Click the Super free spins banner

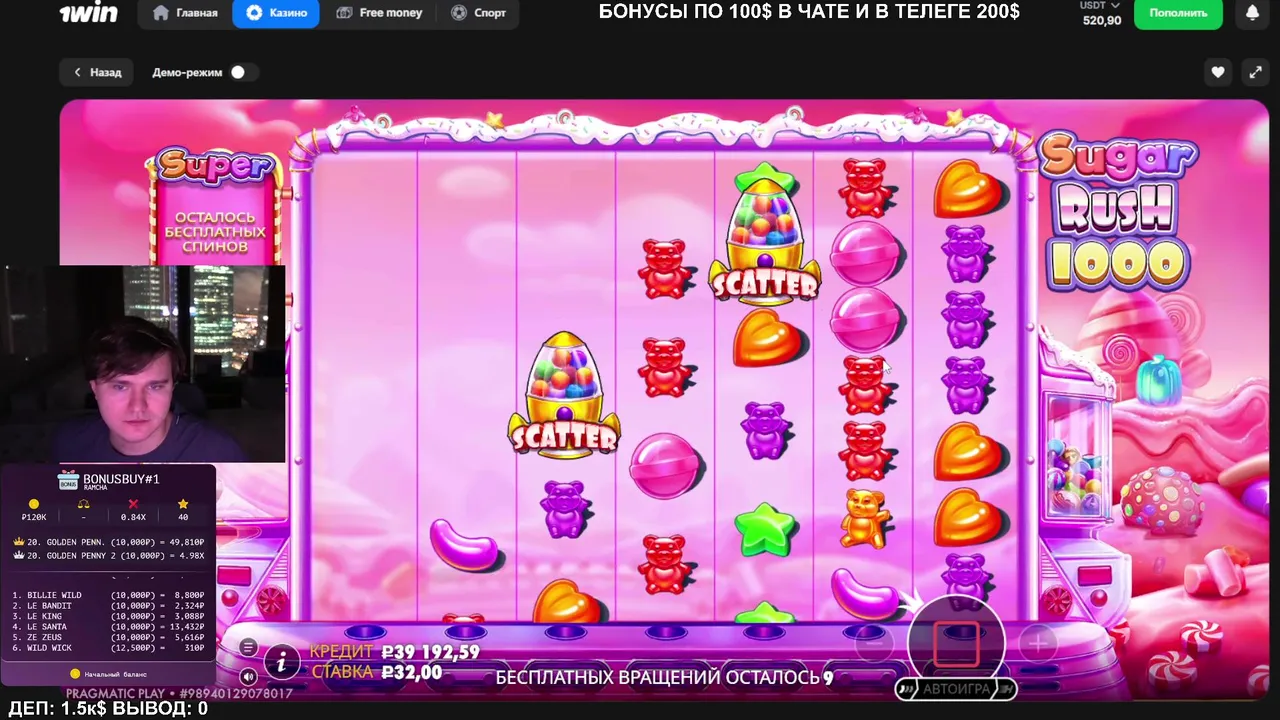[215, 206]
